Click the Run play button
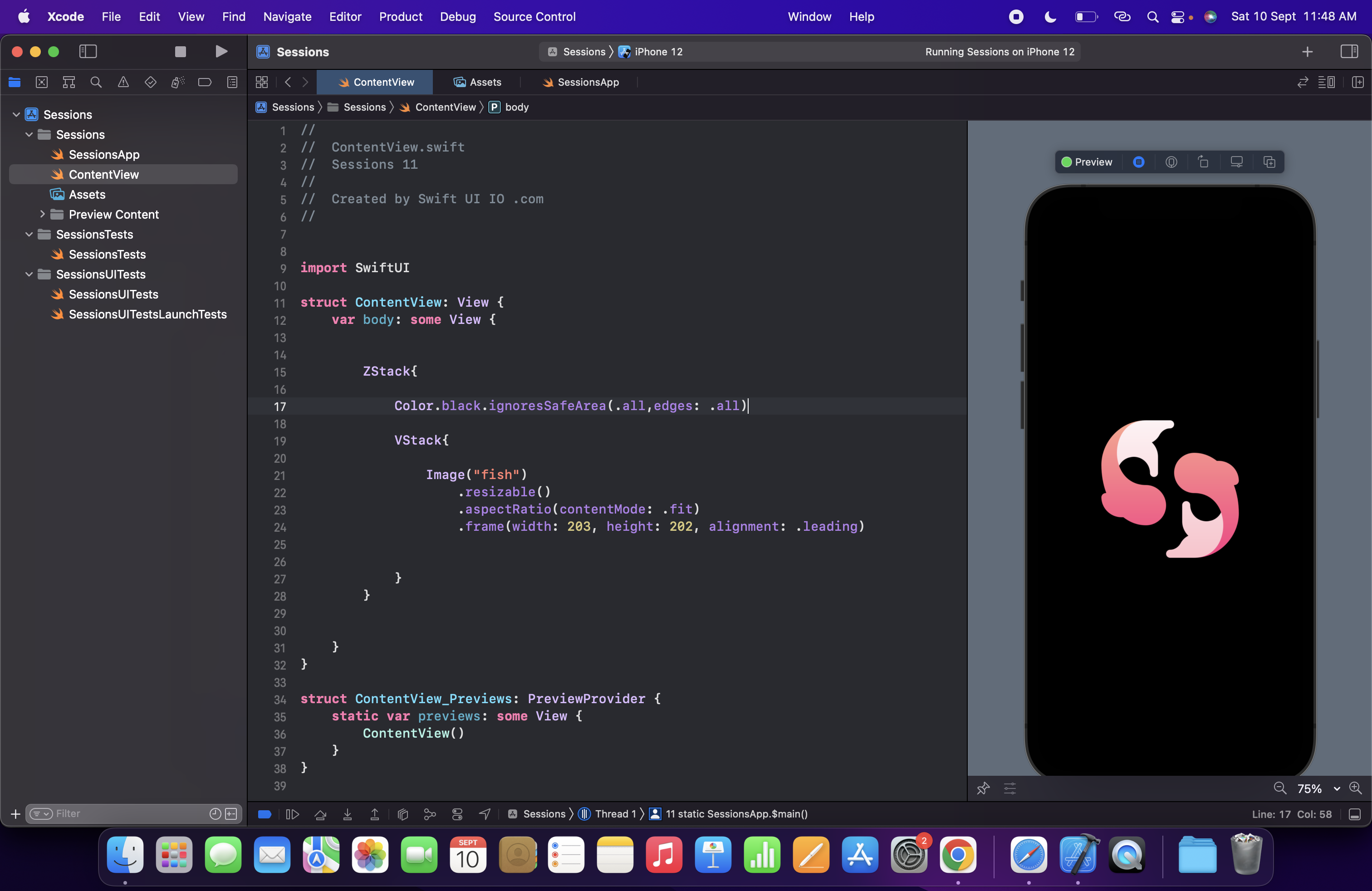The height and width of the screenshot is (891, 1372). pyautogui.click(x=221, y=52)
